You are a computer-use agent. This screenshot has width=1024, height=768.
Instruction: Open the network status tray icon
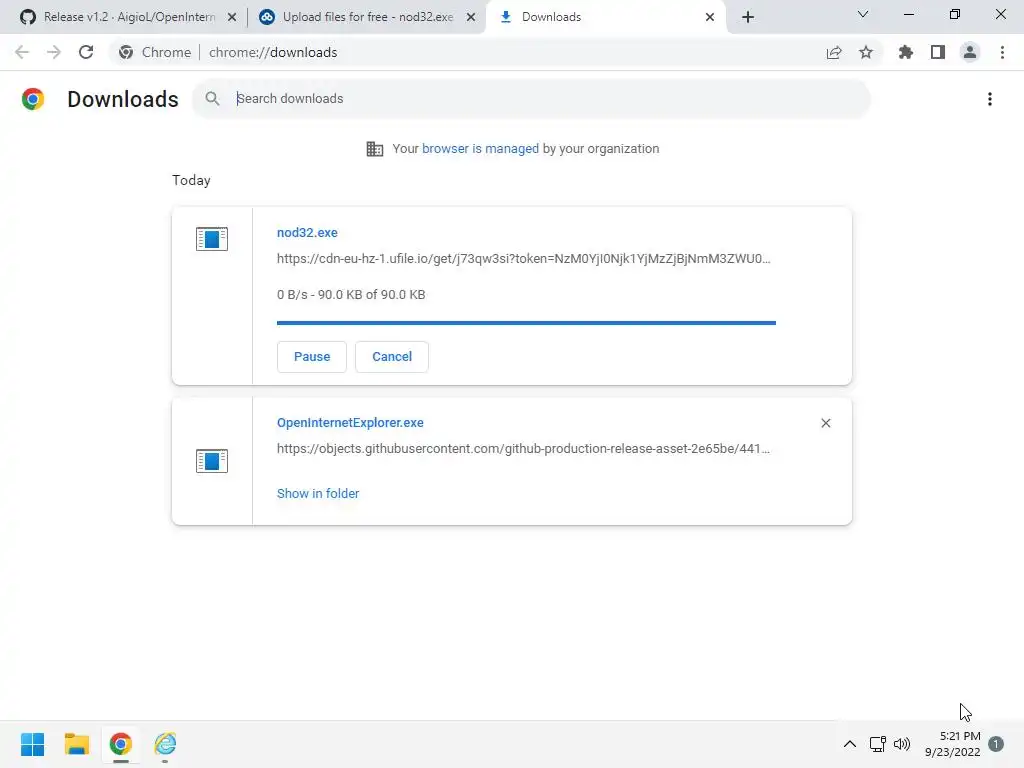coord(878,744)
